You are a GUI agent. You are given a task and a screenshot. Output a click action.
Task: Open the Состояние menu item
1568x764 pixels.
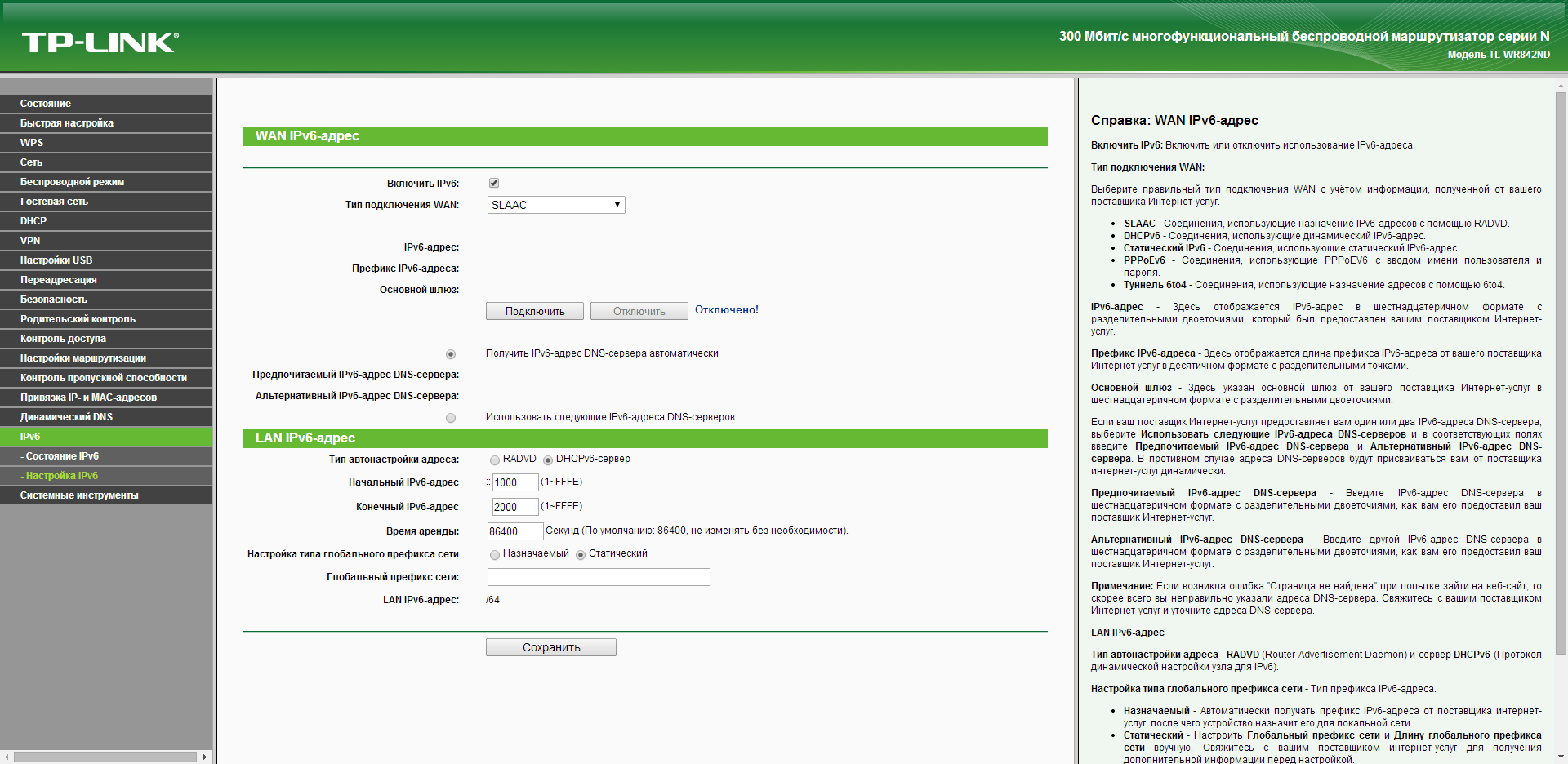pyautogui.click(x=106, y=104)
